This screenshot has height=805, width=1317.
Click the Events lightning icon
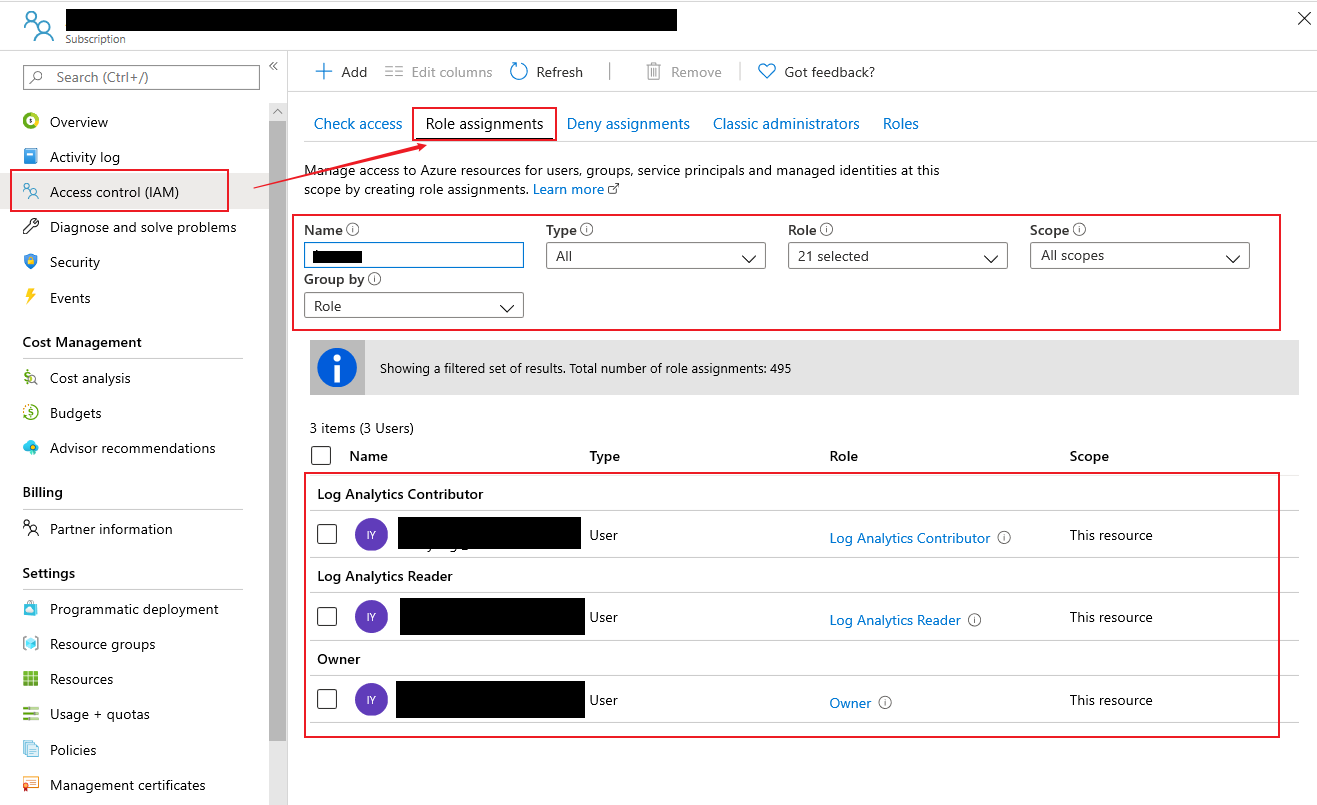coord(30,297)
